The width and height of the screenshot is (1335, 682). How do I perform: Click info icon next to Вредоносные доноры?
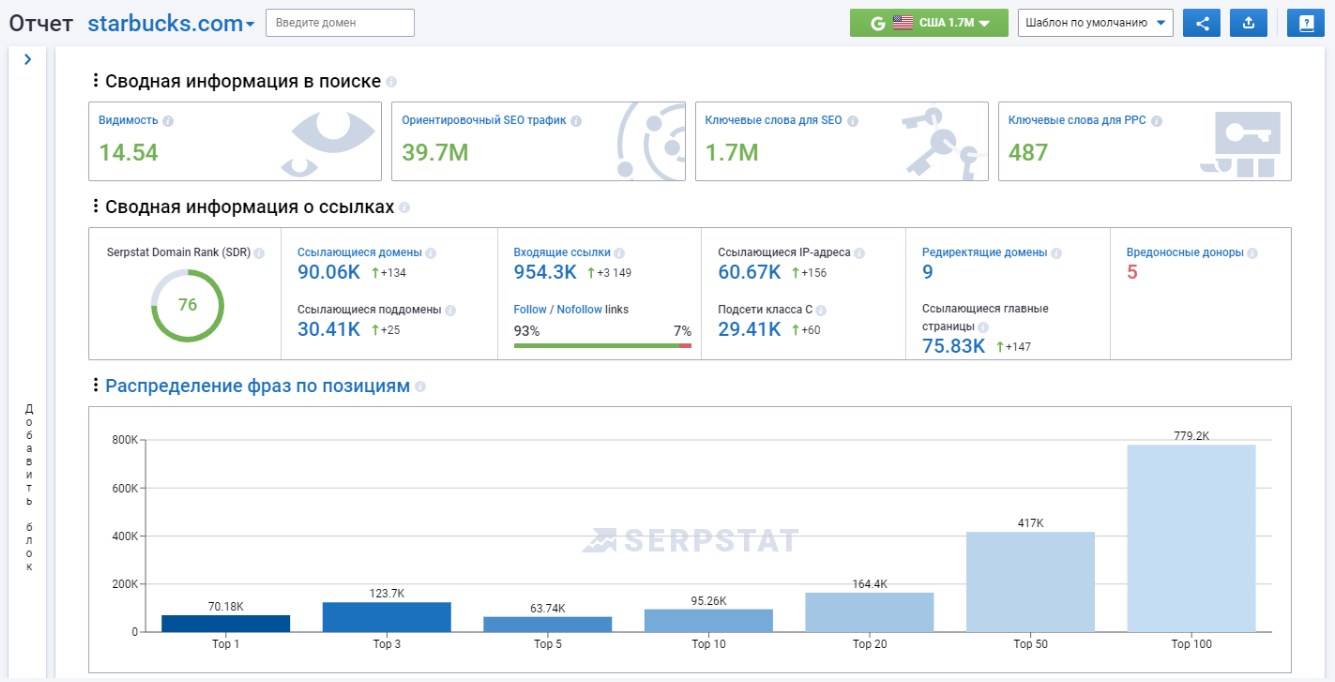coord(1252,253)
